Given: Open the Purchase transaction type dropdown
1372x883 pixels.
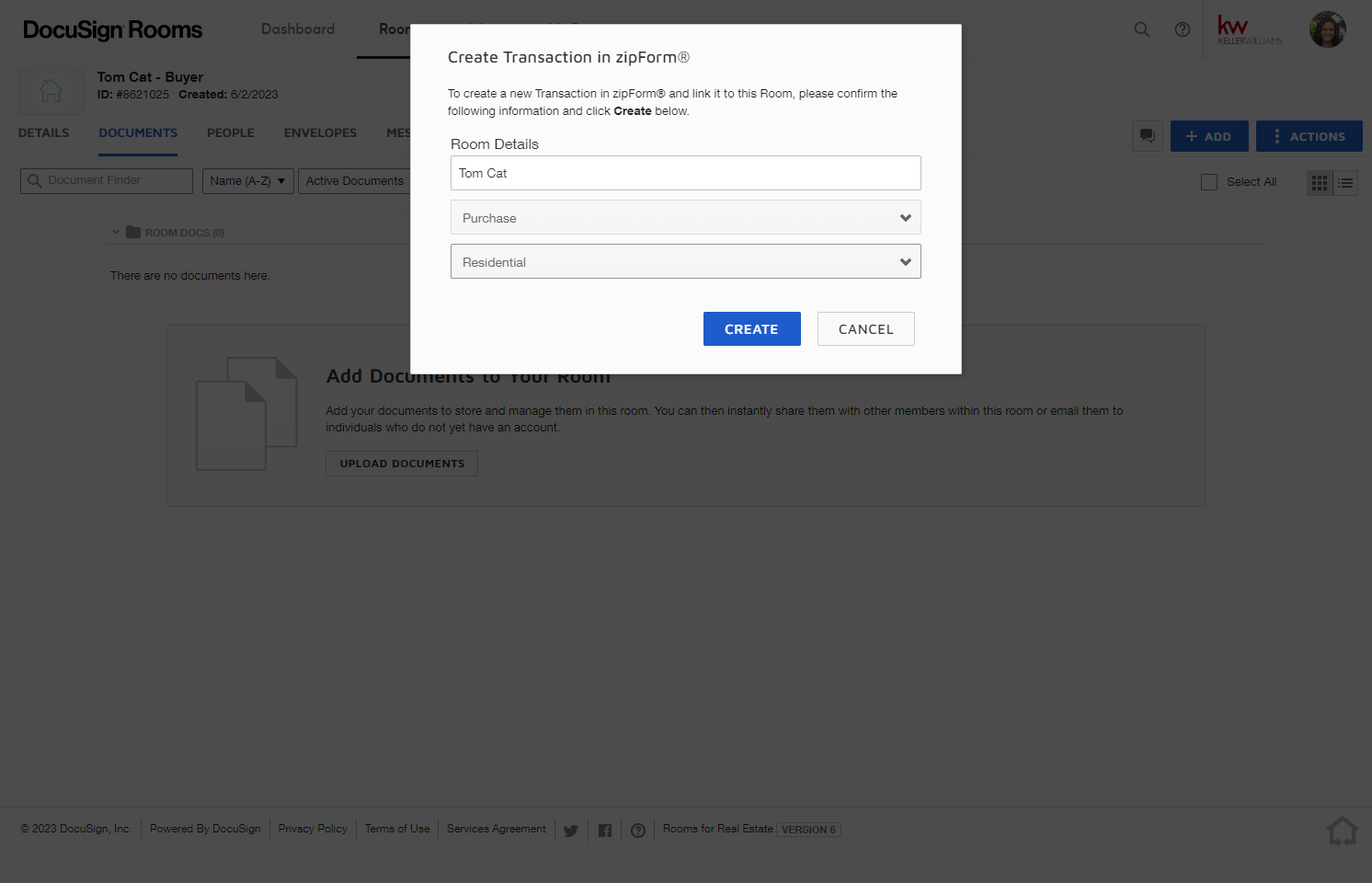Looking at the screenshot, I should click(686, 218).
